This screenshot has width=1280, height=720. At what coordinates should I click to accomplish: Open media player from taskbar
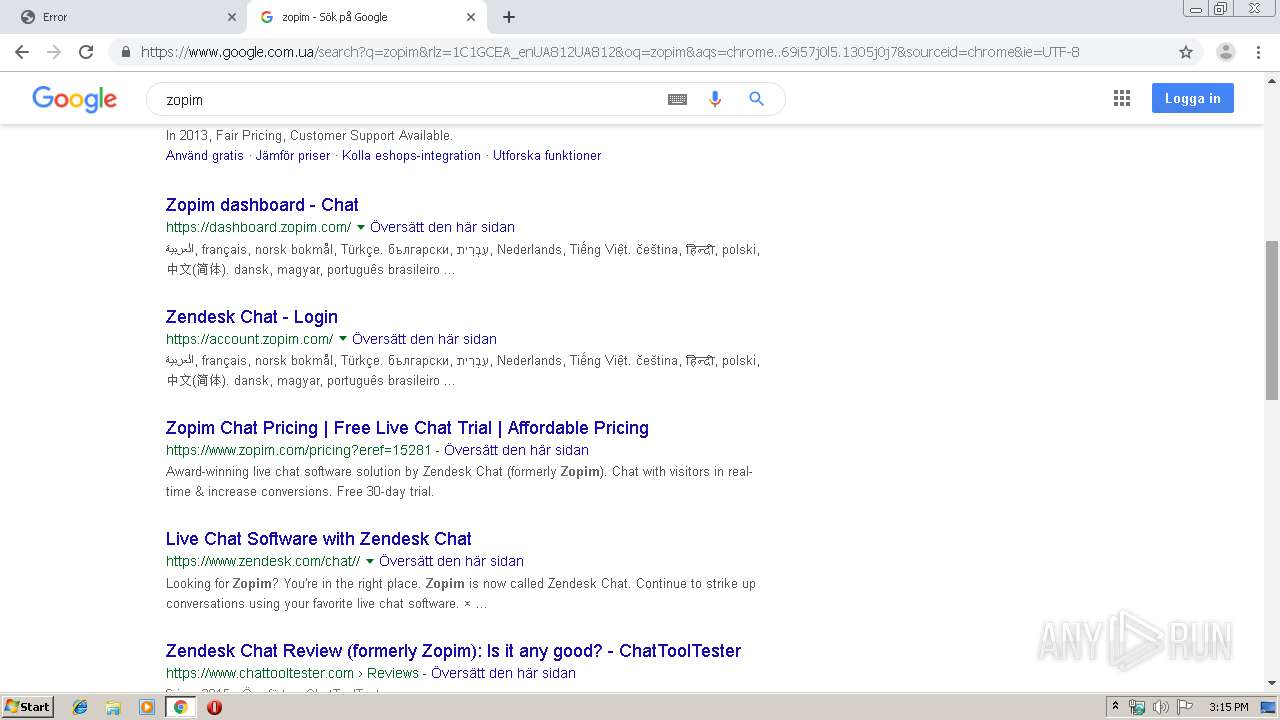tap(147, 707)
